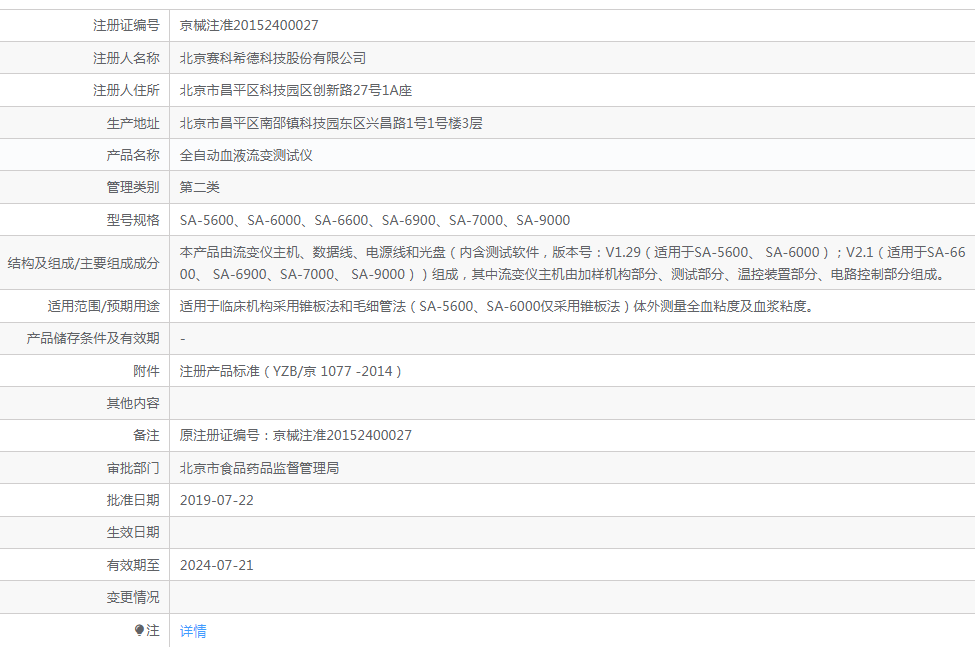The height and width of the screenshot is (647, 975).
Task: Click the lightbulb icon beside 注
Action: click(139, 630)
